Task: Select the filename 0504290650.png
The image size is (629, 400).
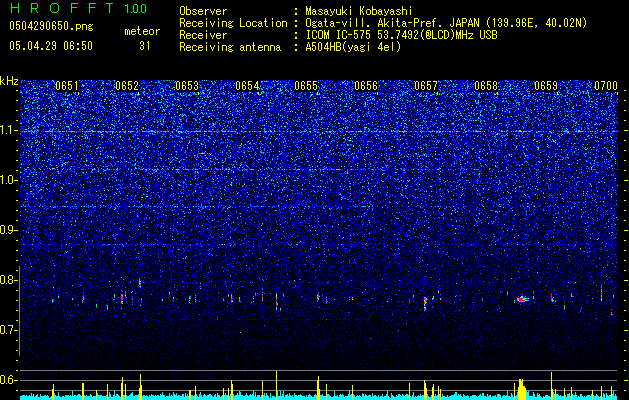Action: pyautogui.click(x=51, y=26)
